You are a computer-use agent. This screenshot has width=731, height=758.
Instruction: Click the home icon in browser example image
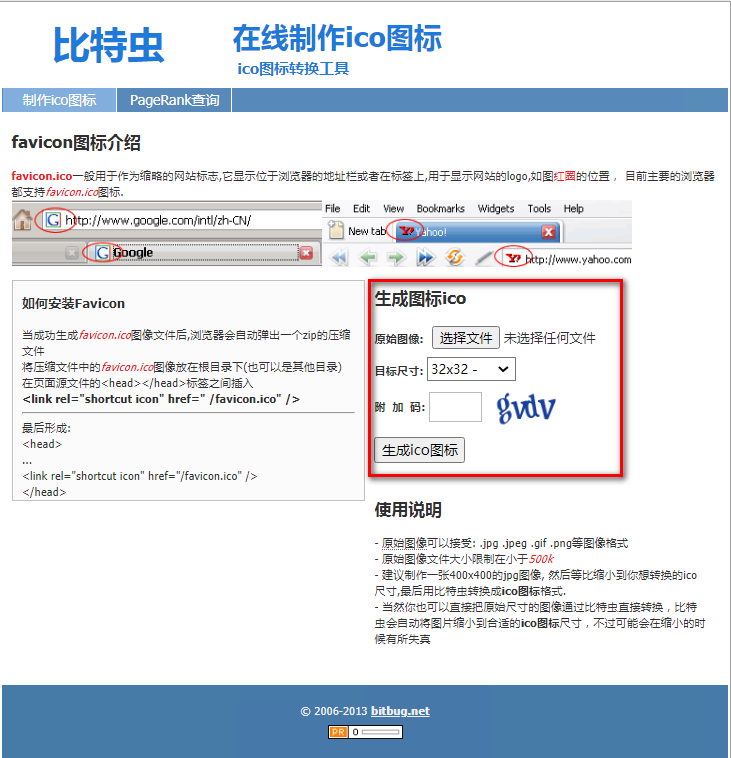pyautogui.click(x=22, y=220)
